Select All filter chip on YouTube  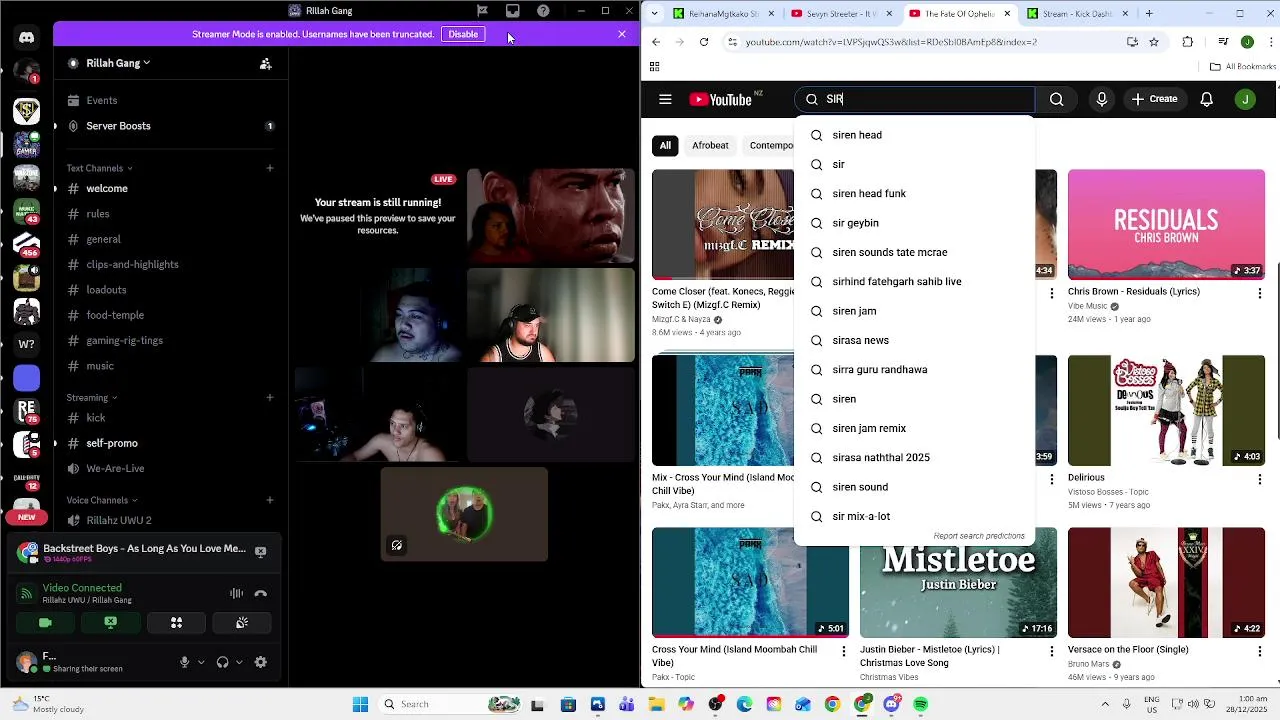coord(665,145)
